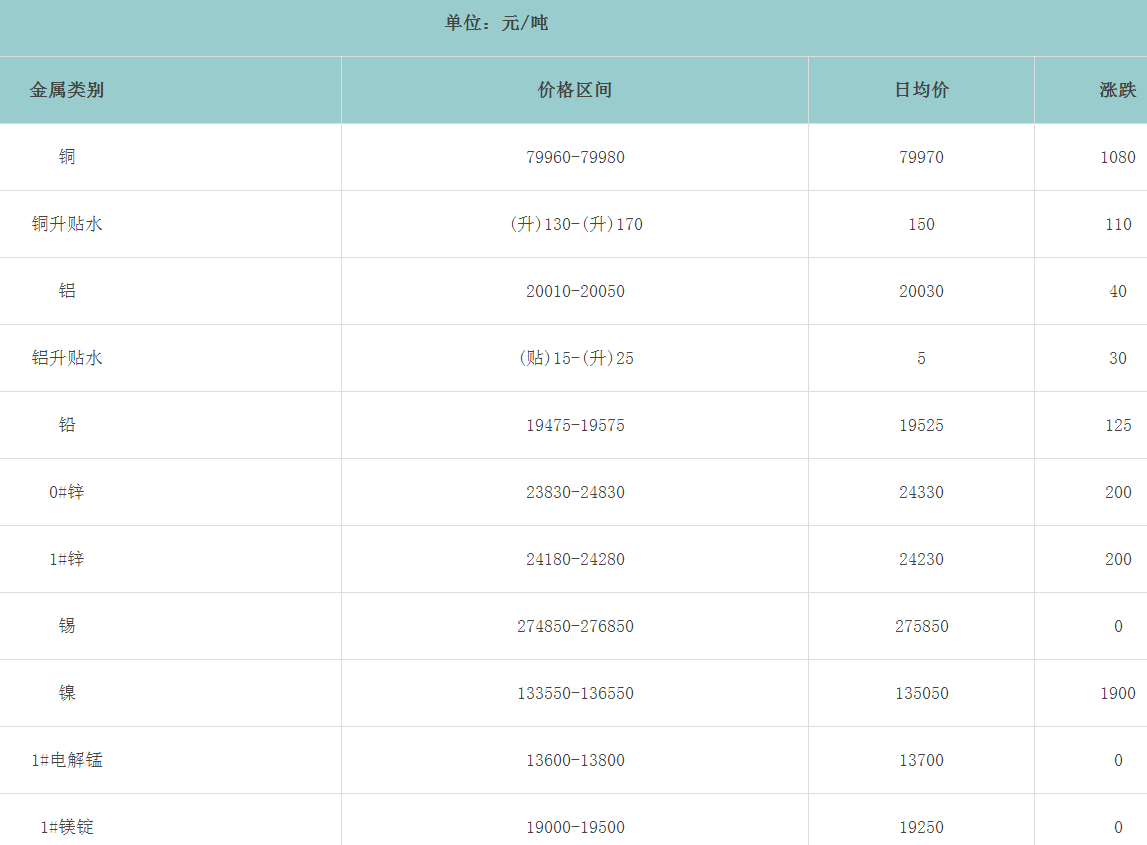Select the 镍 change value 1900
The width and height of the screenshot is (1147, 845).
pyautogui.click(x=1118, y=693)
